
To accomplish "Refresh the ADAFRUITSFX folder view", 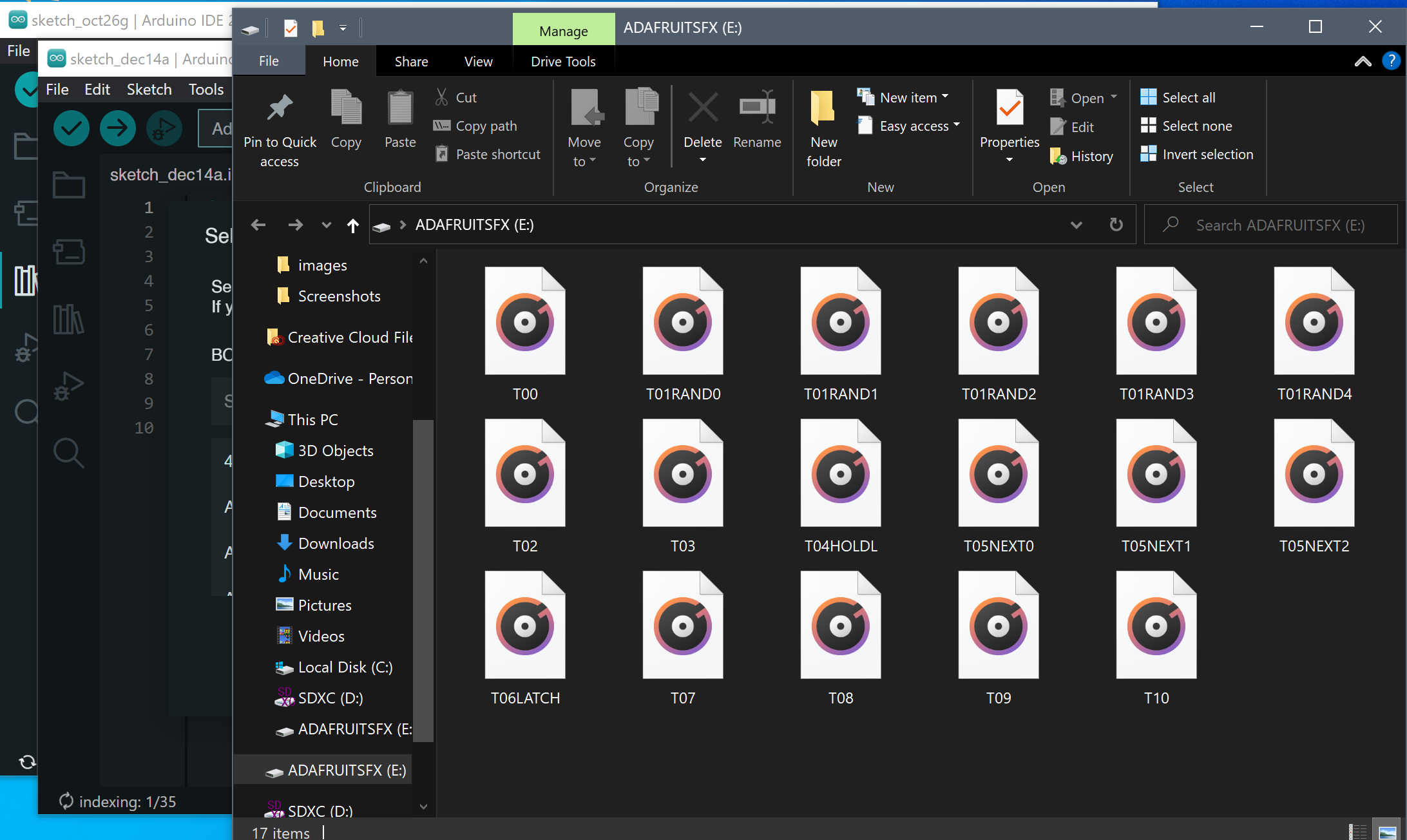I will coord(1116,225).
